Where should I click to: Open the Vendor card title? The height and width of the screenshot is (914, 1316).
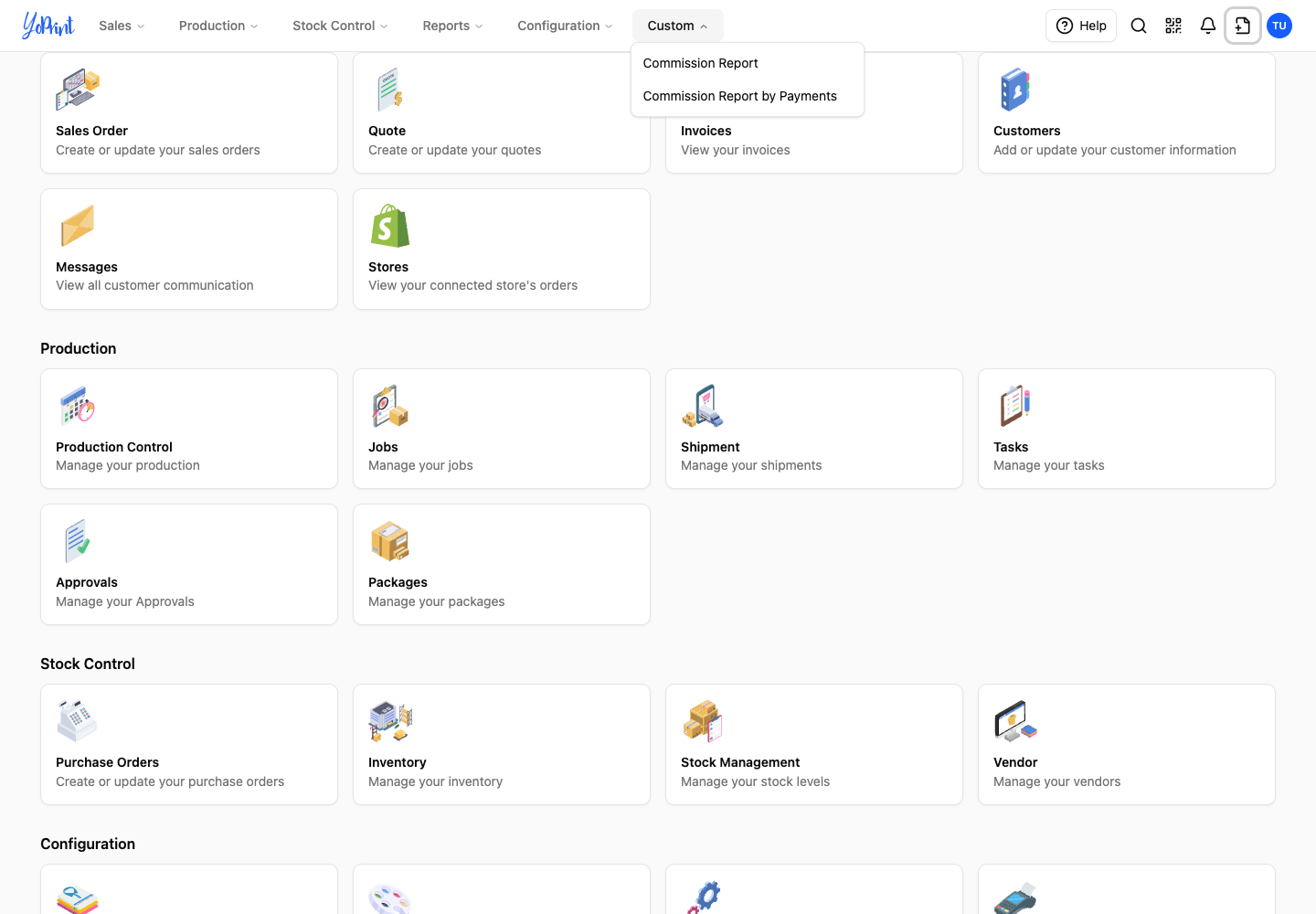(x=1015, y=762)
